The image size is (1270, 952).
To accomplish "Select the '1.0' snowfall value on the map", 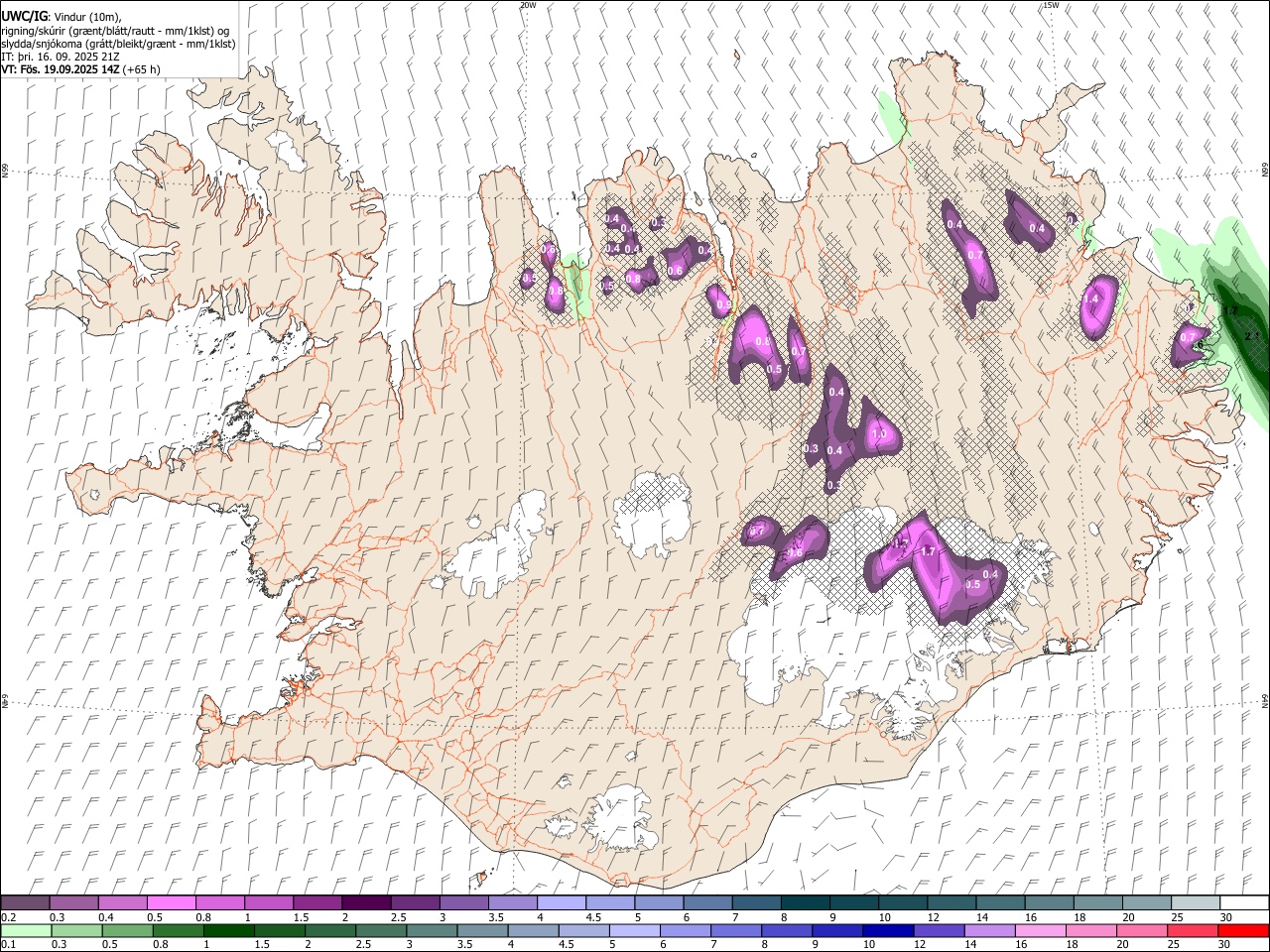I will coord(878,434).
